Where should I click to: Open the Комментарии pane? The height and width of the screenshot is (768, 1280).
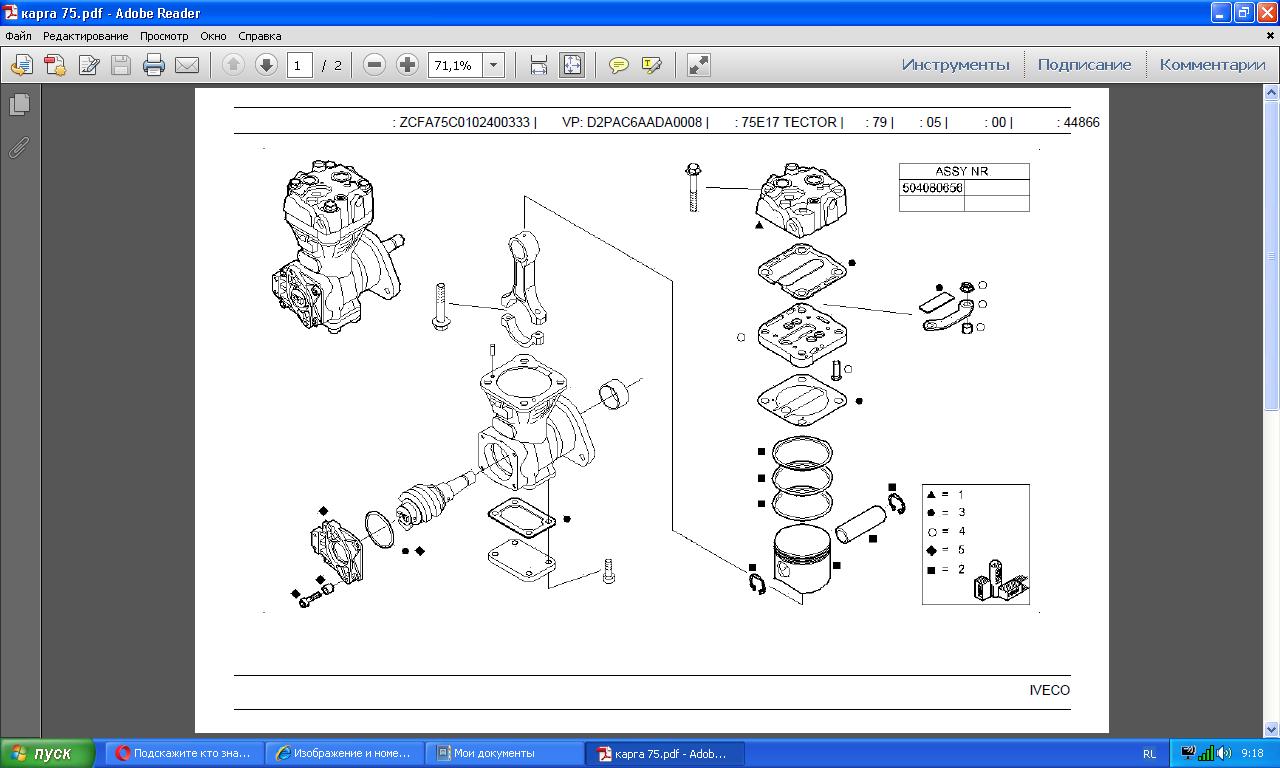[1212, 65]
